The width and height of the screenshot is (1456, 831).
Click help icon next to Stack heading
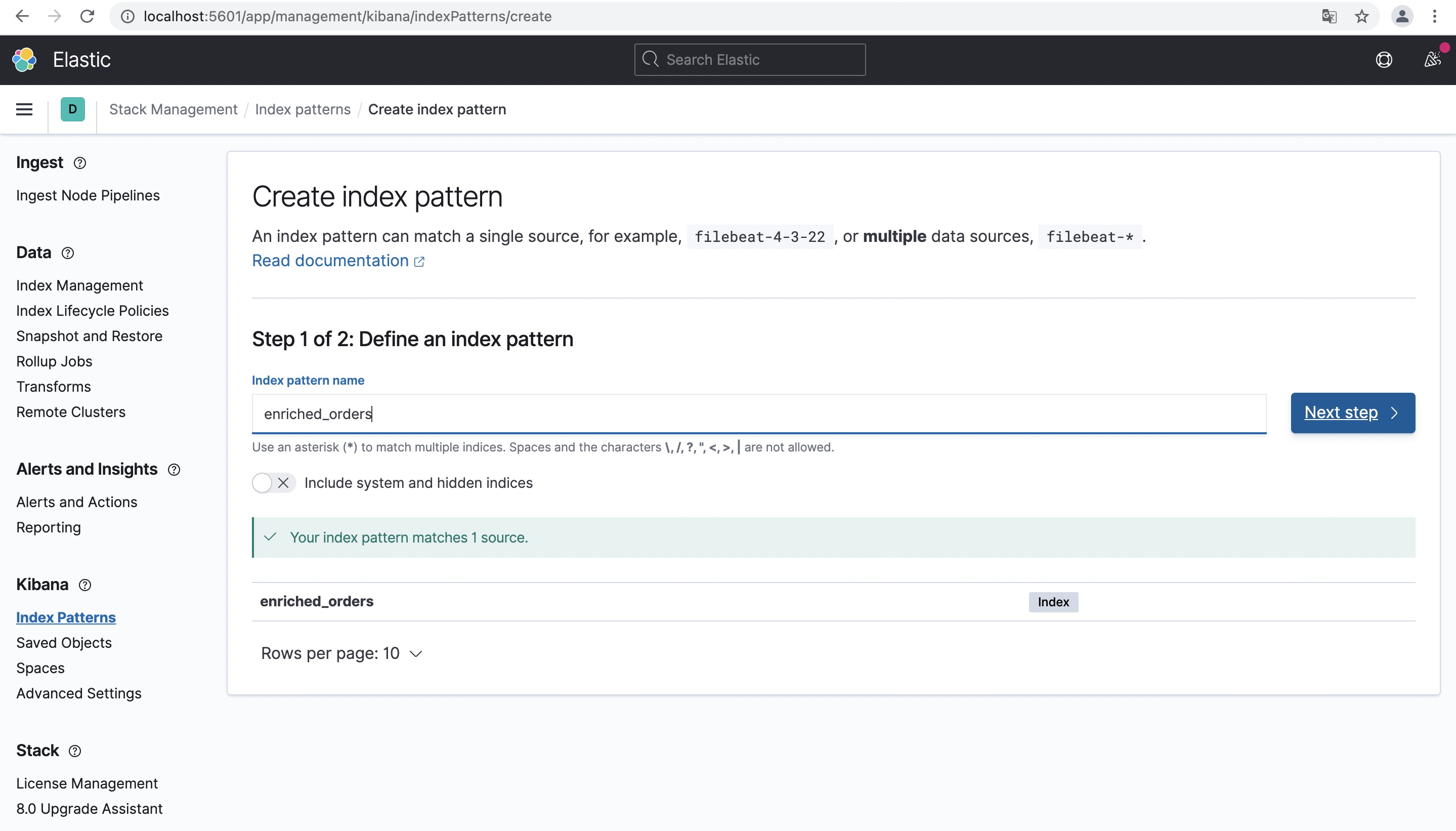pos(75,751)
